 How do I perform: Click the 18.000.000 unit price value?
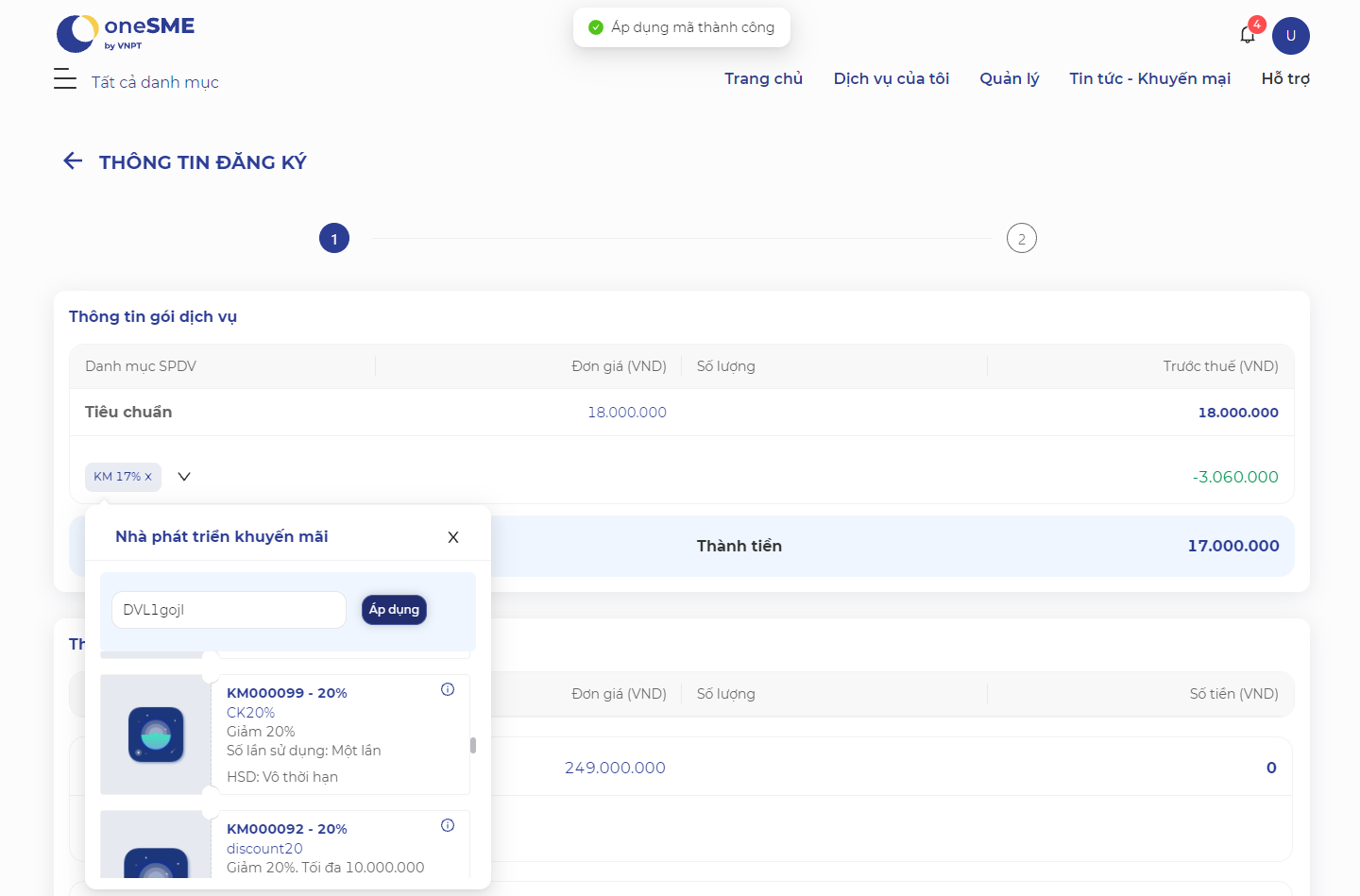627,413
